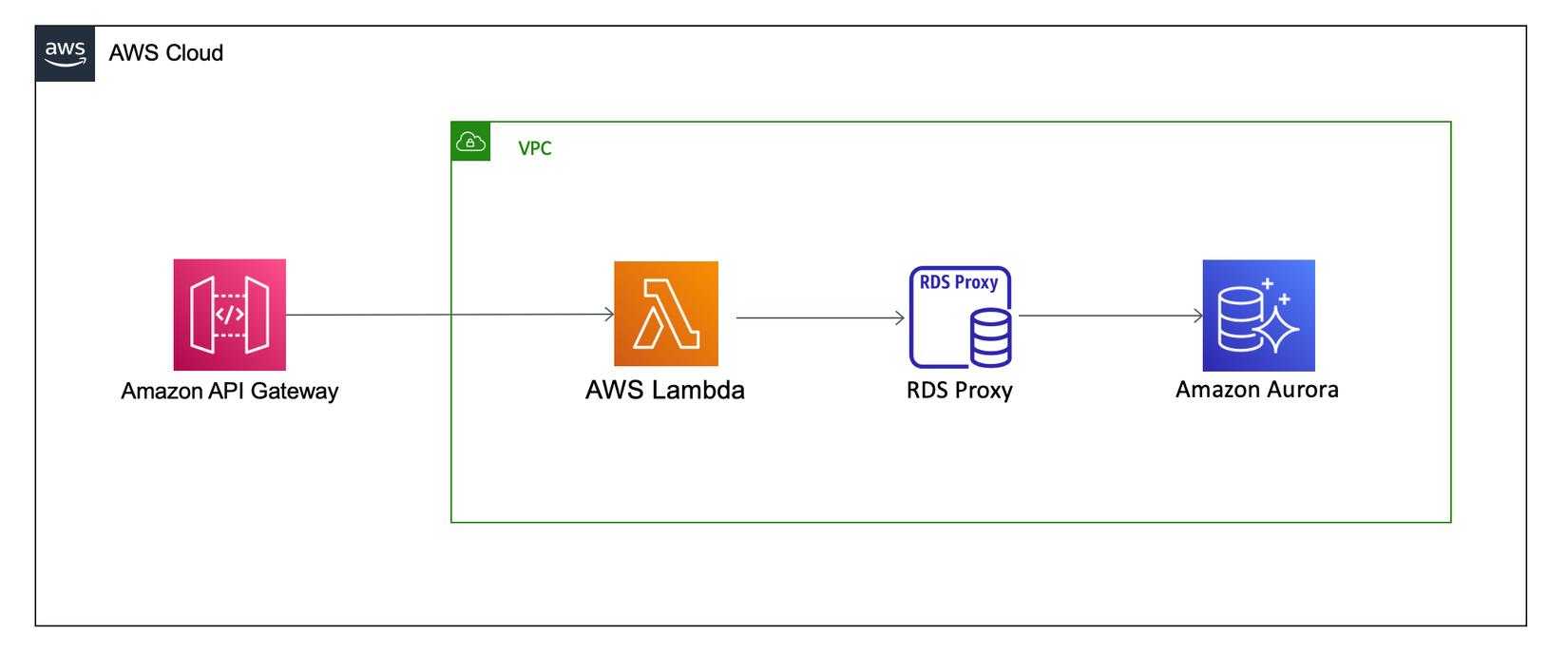Select the Amazon API Gateway caption
The height and width of the screenshot is (654, 1568).
coord(229,391)
